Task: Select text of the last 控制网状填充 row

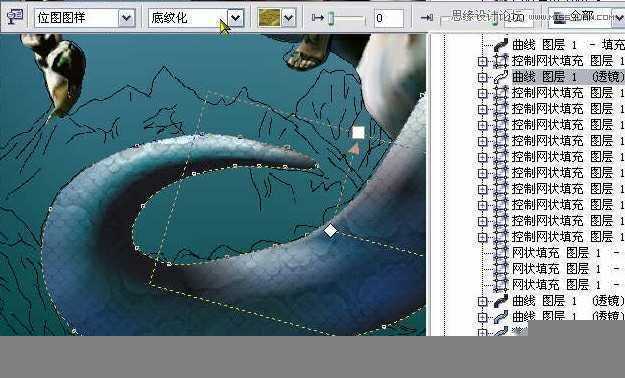Action: point(568,237)
